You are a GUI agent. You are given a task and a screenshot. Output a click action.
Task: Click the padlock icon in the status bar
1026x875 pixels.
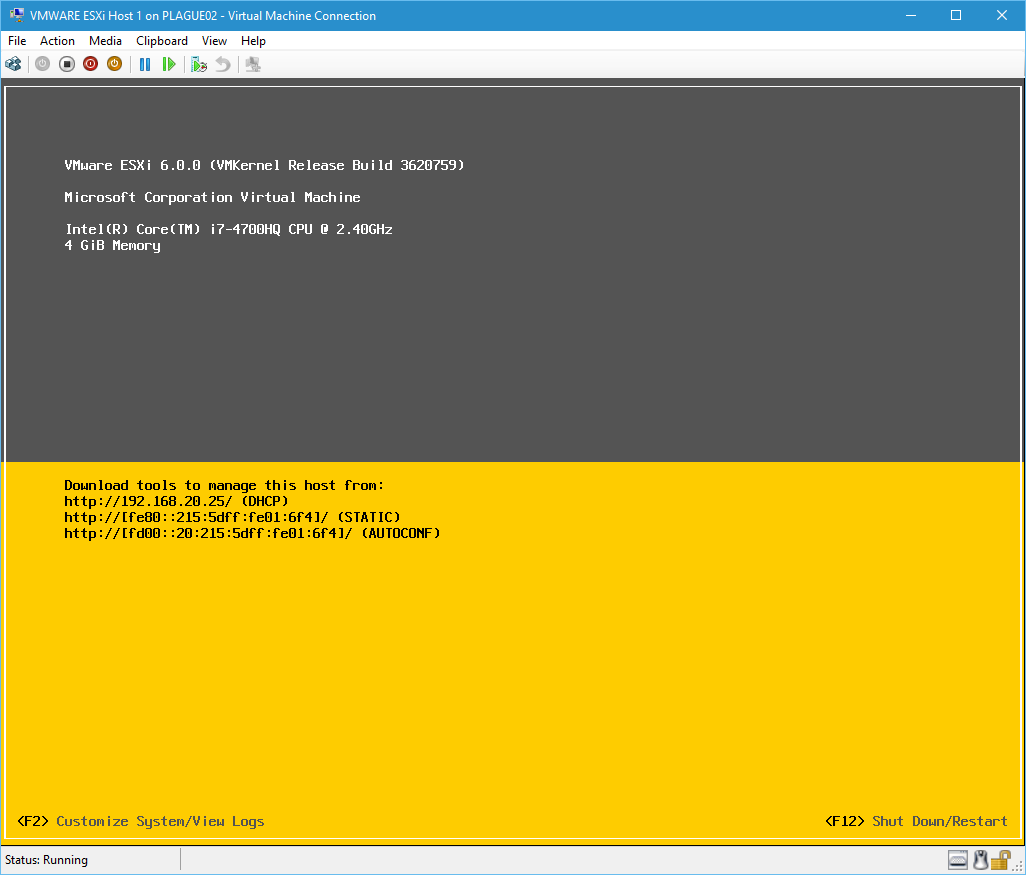[1001, 859]
